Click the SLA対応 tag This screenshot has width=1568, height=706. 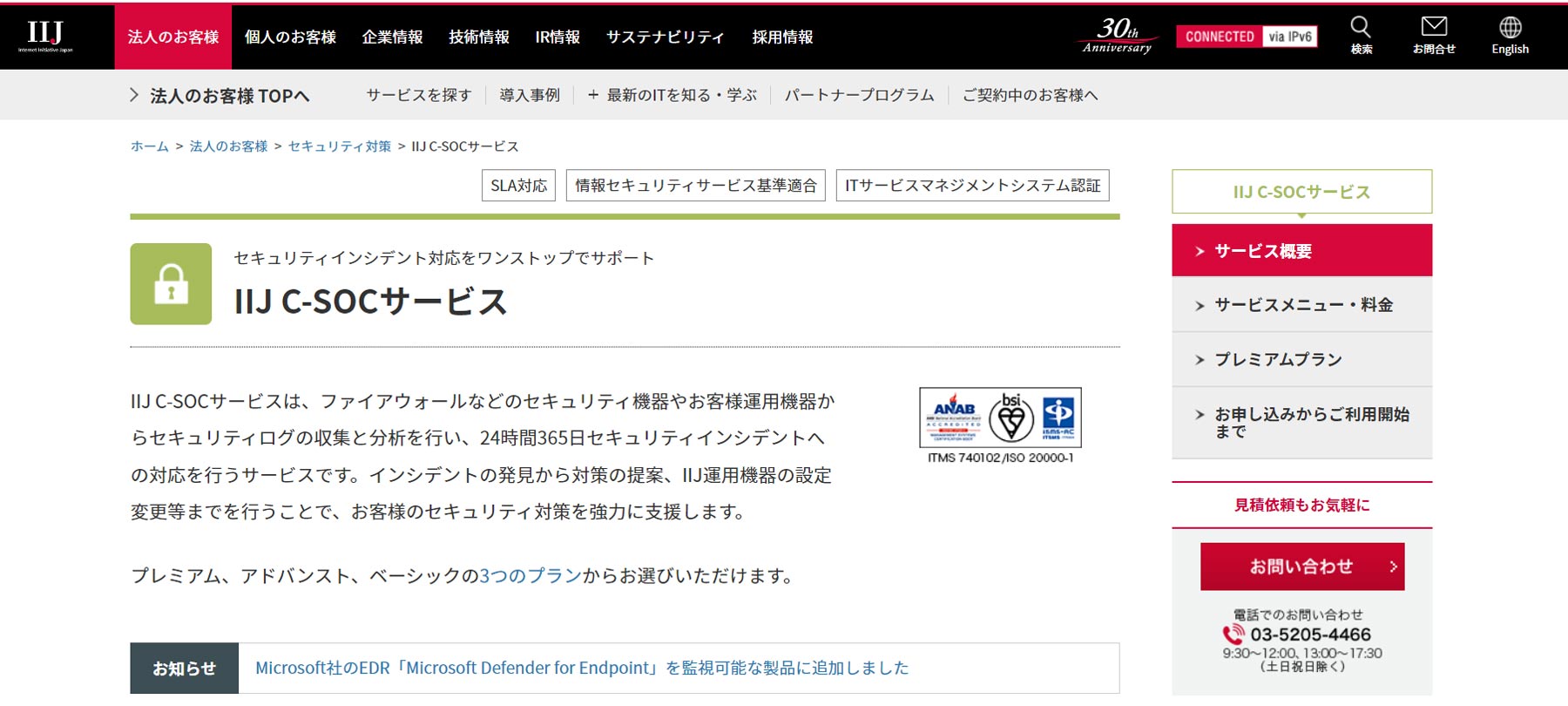(x=518, y=185)
